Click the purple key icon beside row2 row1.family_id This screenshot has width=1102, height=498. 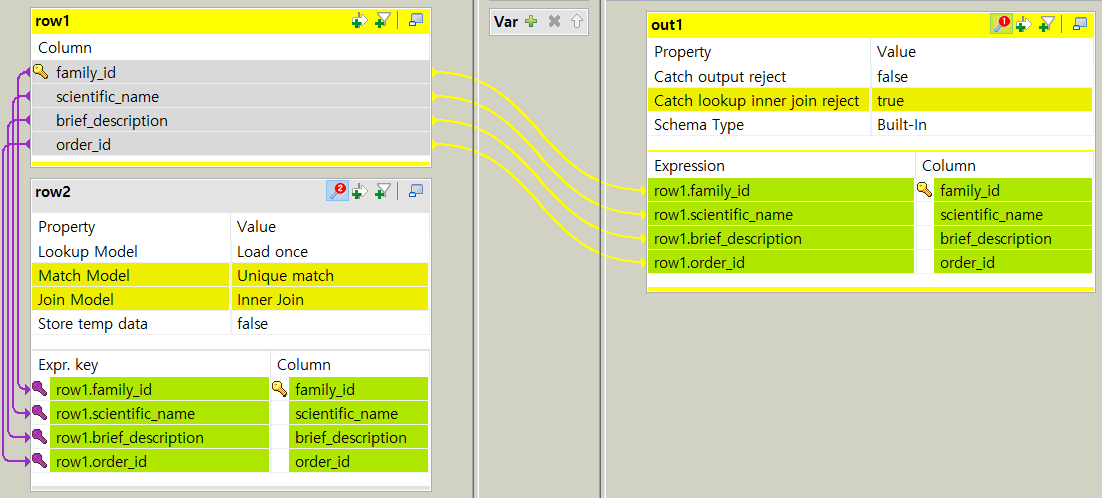pos(40,389)
